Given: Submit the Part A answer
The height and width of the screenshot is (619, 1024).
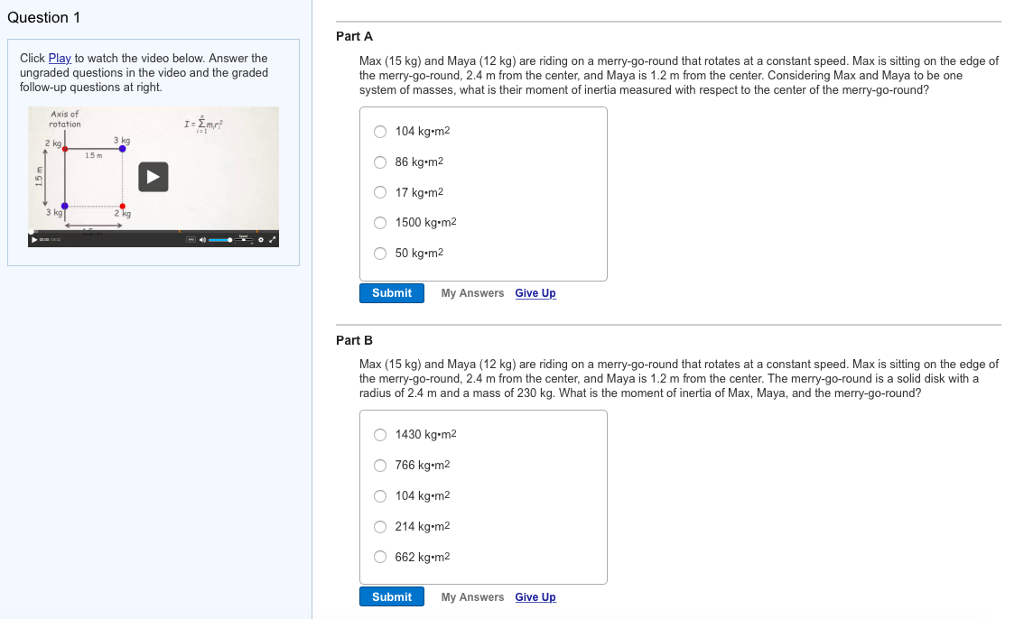Looking at the screenshot, I should (x=391, y=293).
